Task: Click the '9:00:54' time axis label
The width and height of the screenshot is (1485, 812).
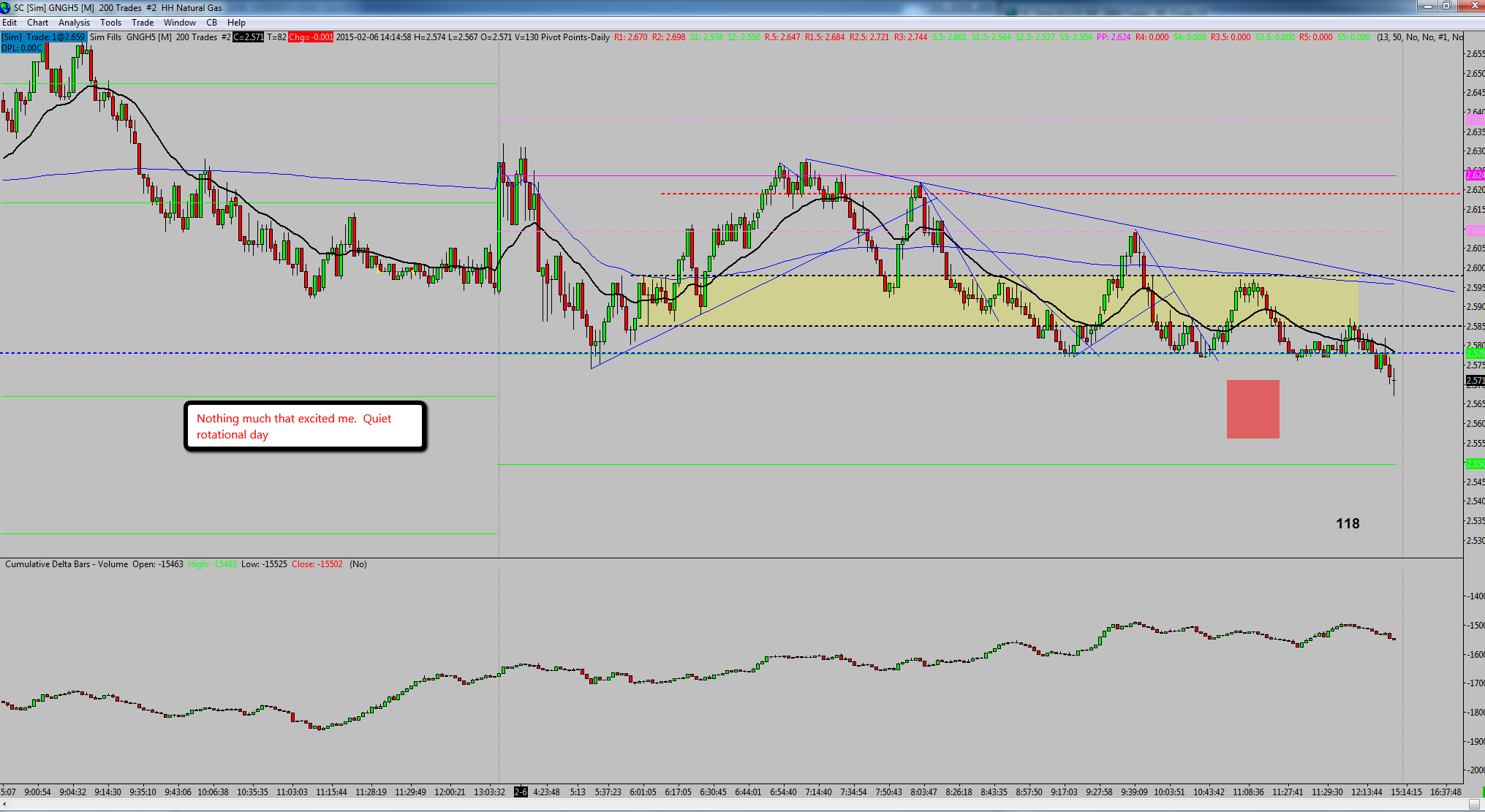Action: click(38, 792)
